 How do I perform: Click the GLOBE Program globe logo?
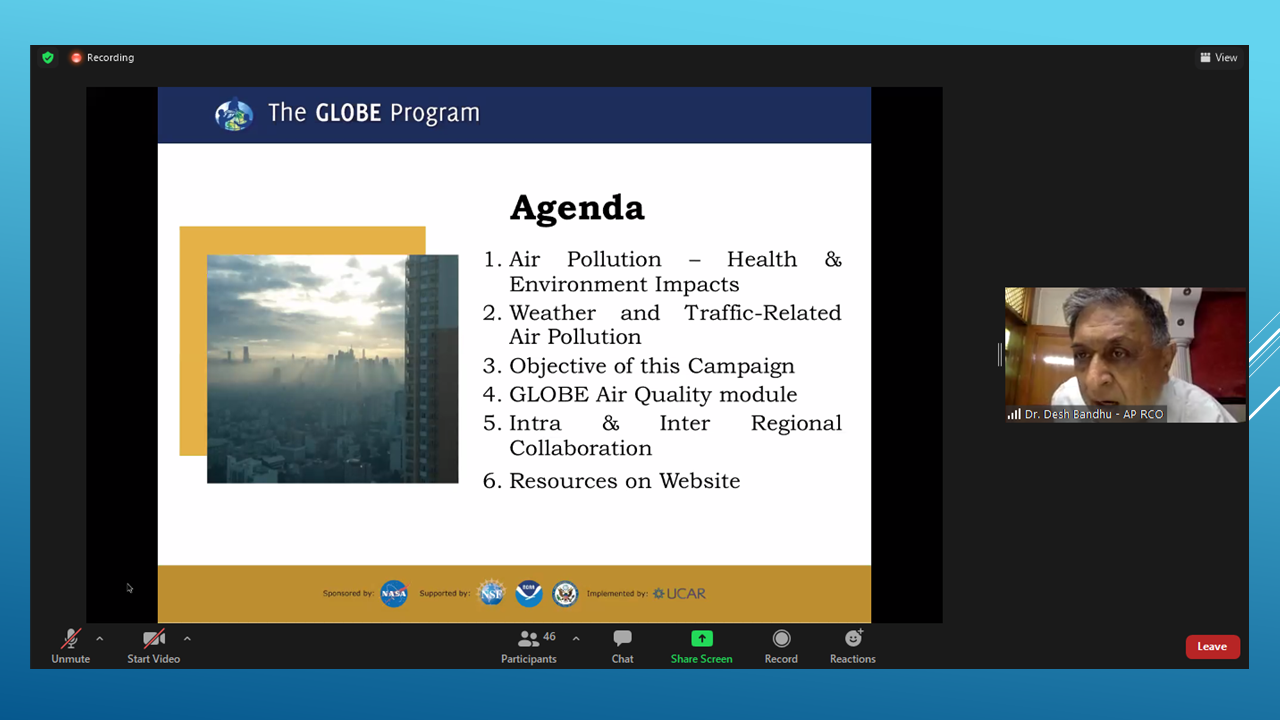tap(234, 115)
